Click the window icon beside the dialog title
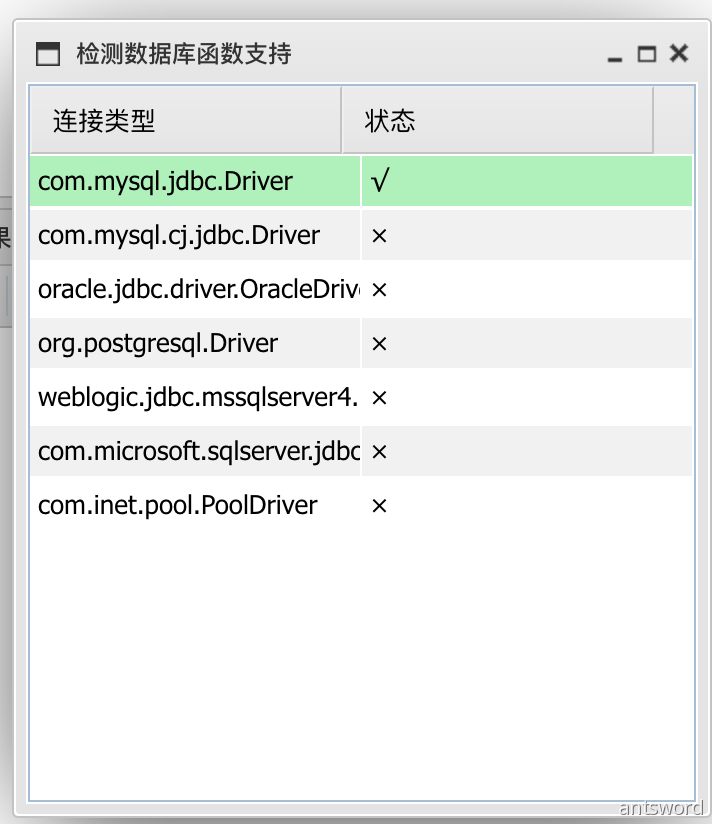 tap(48, 54)
